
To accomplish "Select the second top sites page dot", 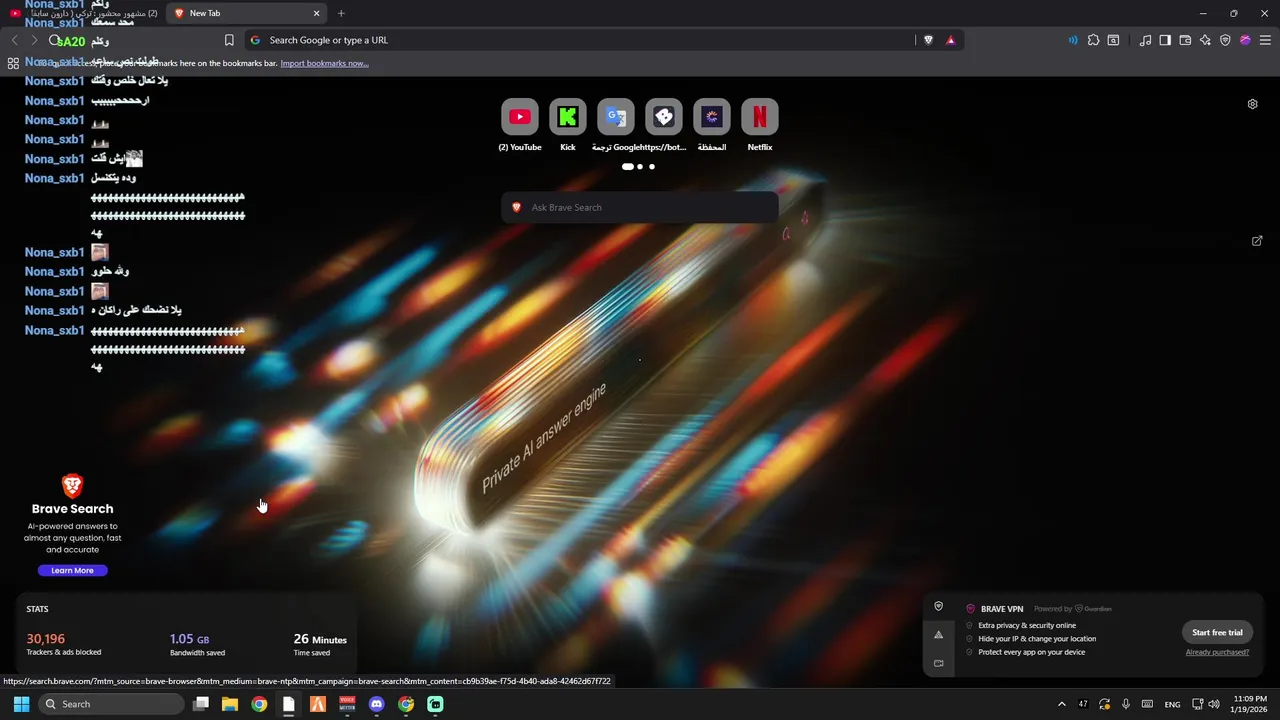I will click(x=640, y=167).
